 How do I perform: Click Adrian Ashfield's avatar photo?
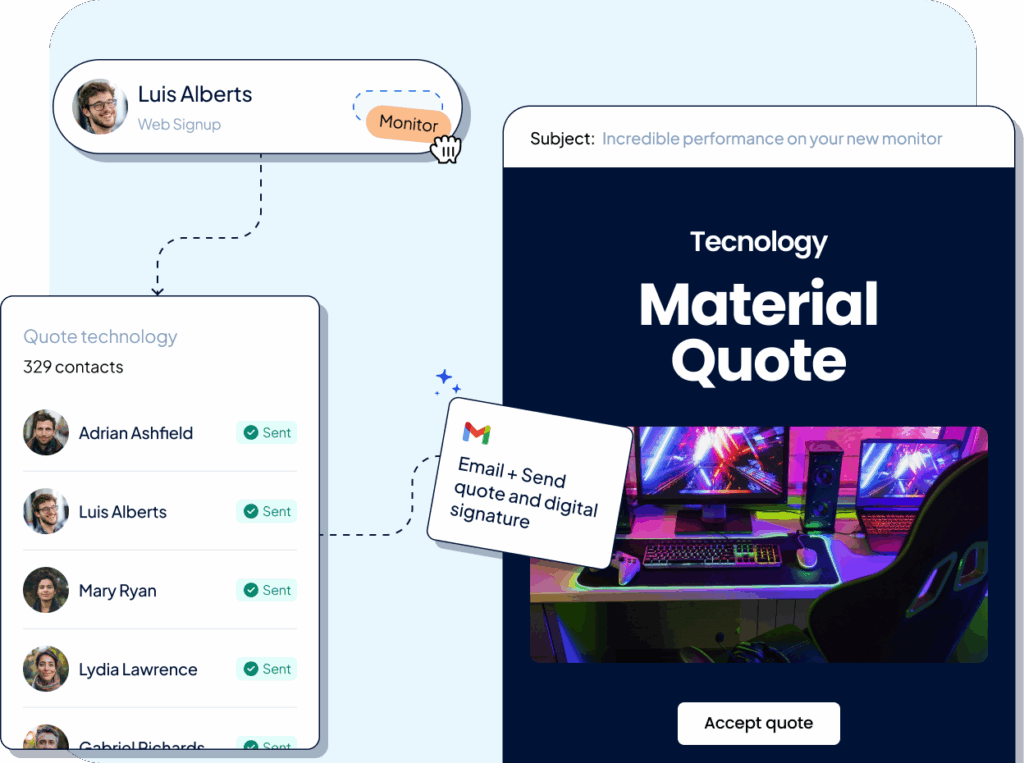coord(46,433)
